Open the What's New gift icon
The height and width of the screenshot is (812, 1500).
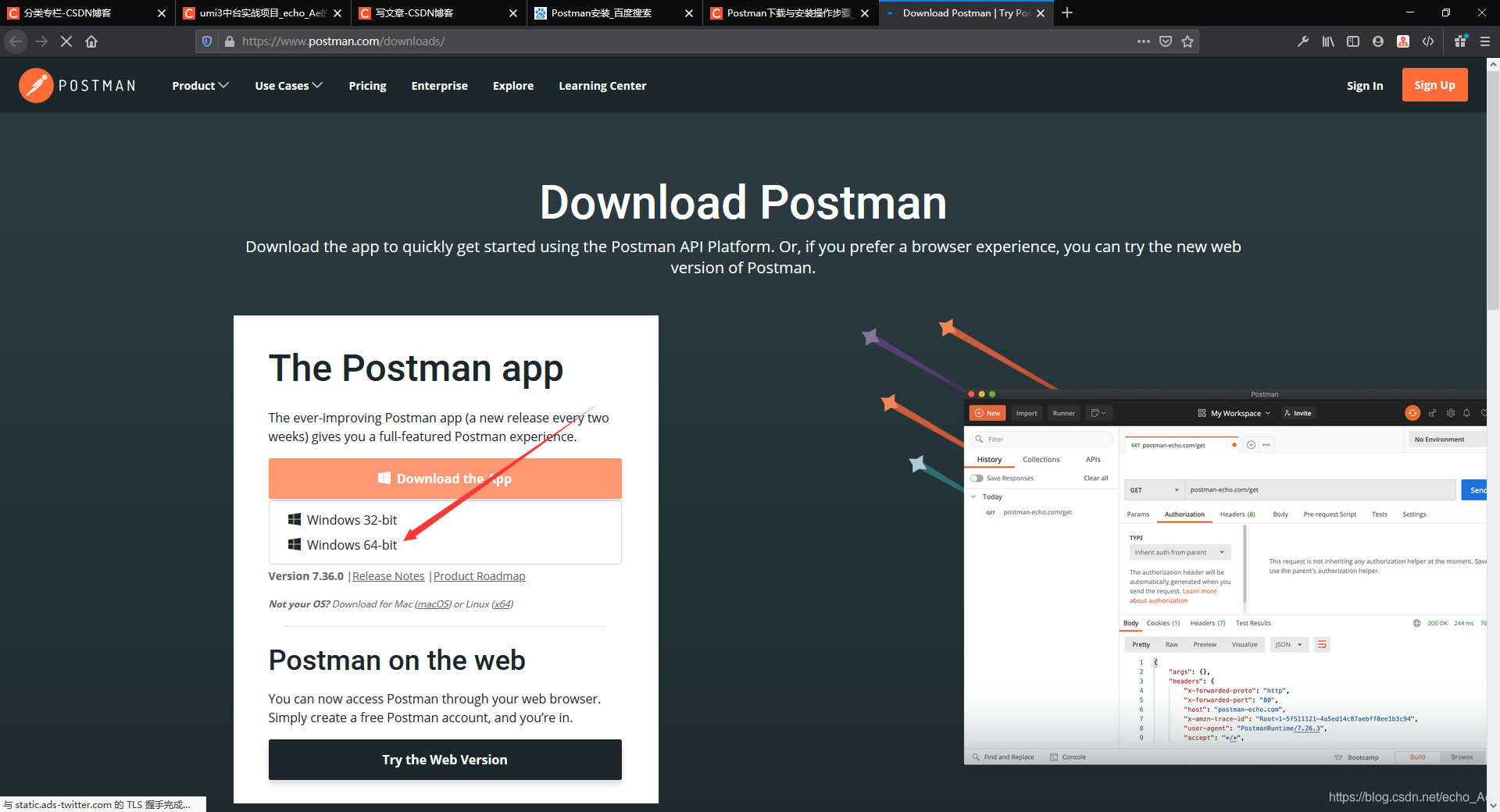1460,41
